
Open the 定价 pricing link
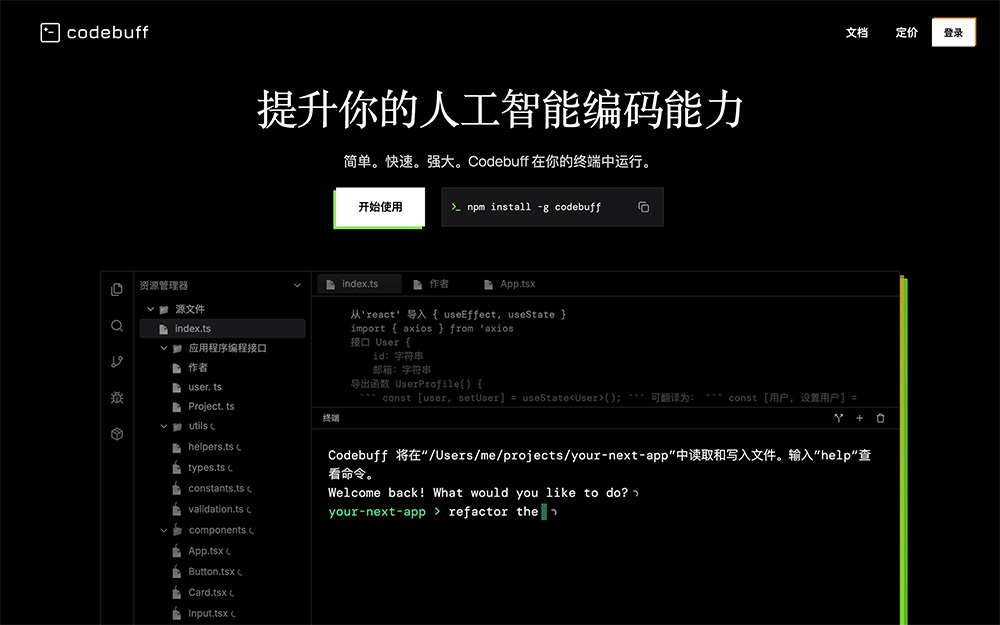(x=906, y=33)
